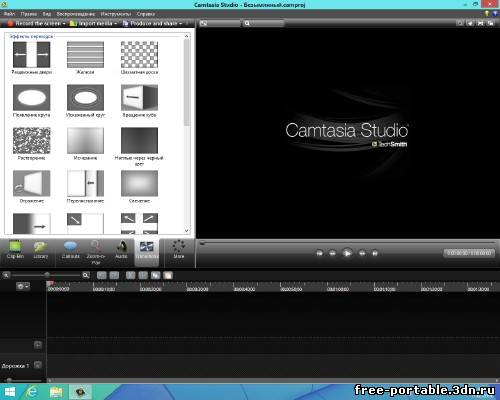Play the preview video

(347, 253)
